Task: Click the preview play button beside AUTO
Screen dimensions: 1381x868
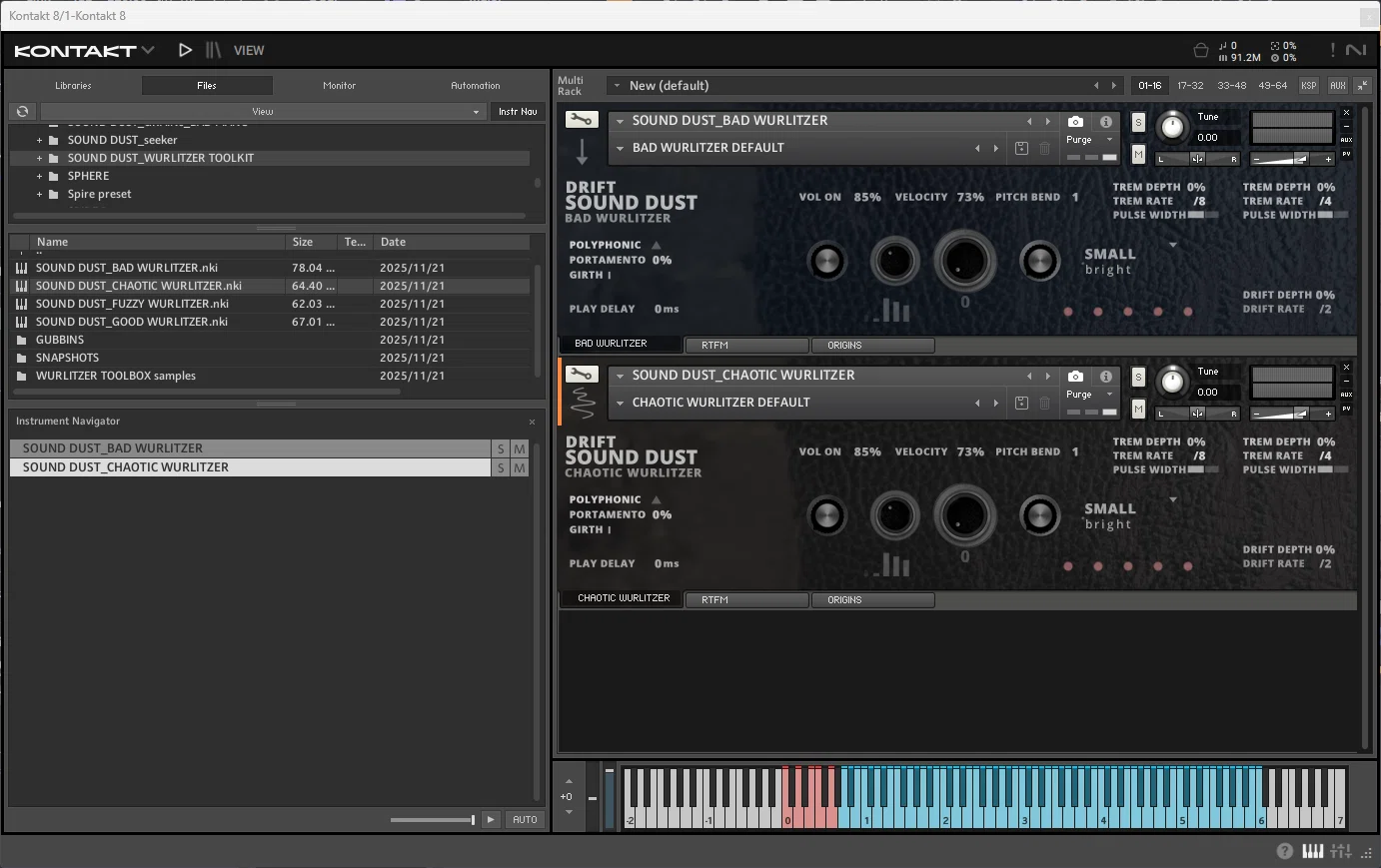Action: pos(491,820)
